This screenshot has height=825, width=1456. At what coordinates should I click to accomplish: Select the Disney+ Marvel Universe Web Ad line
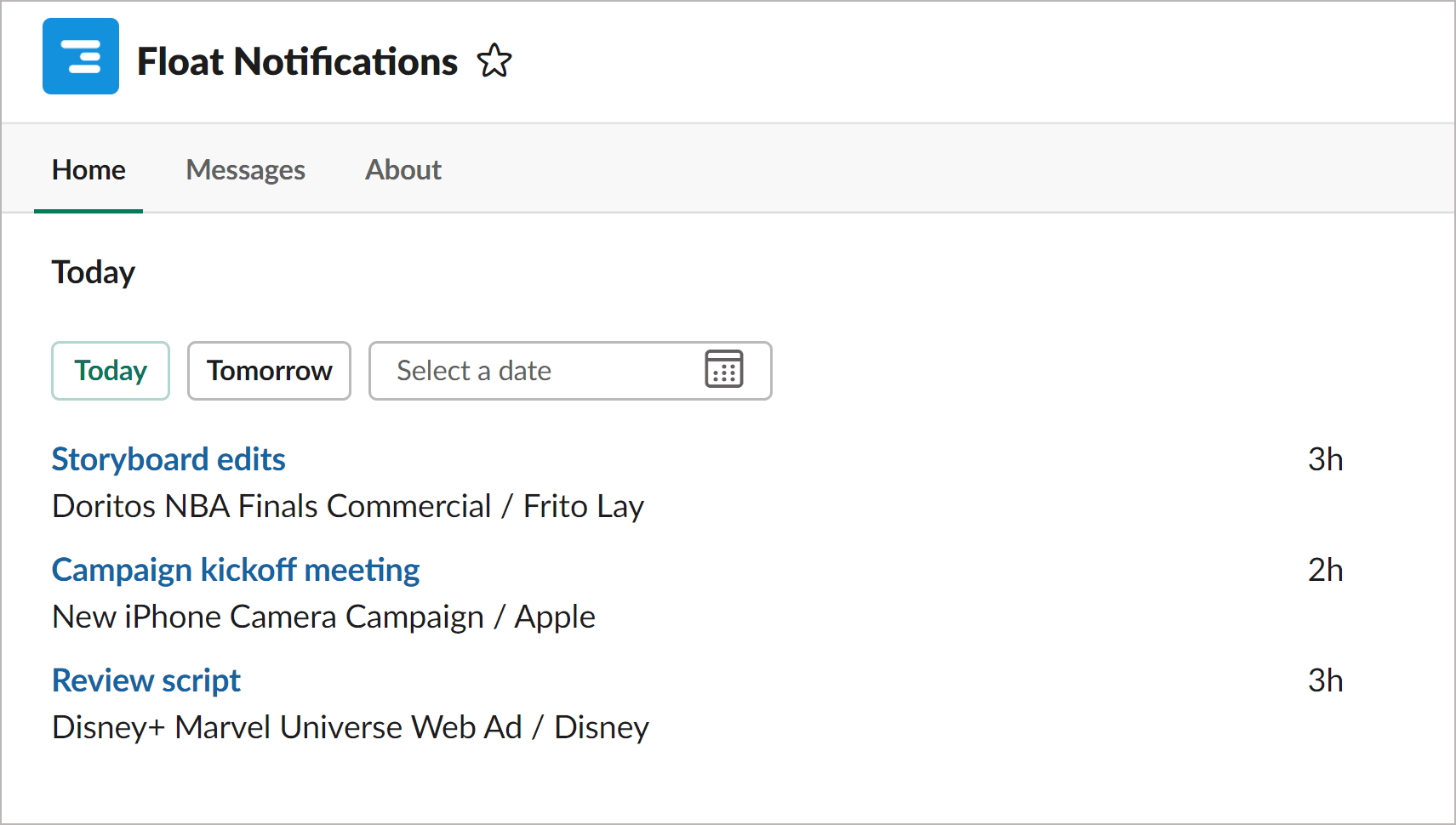tap(351, 727)
